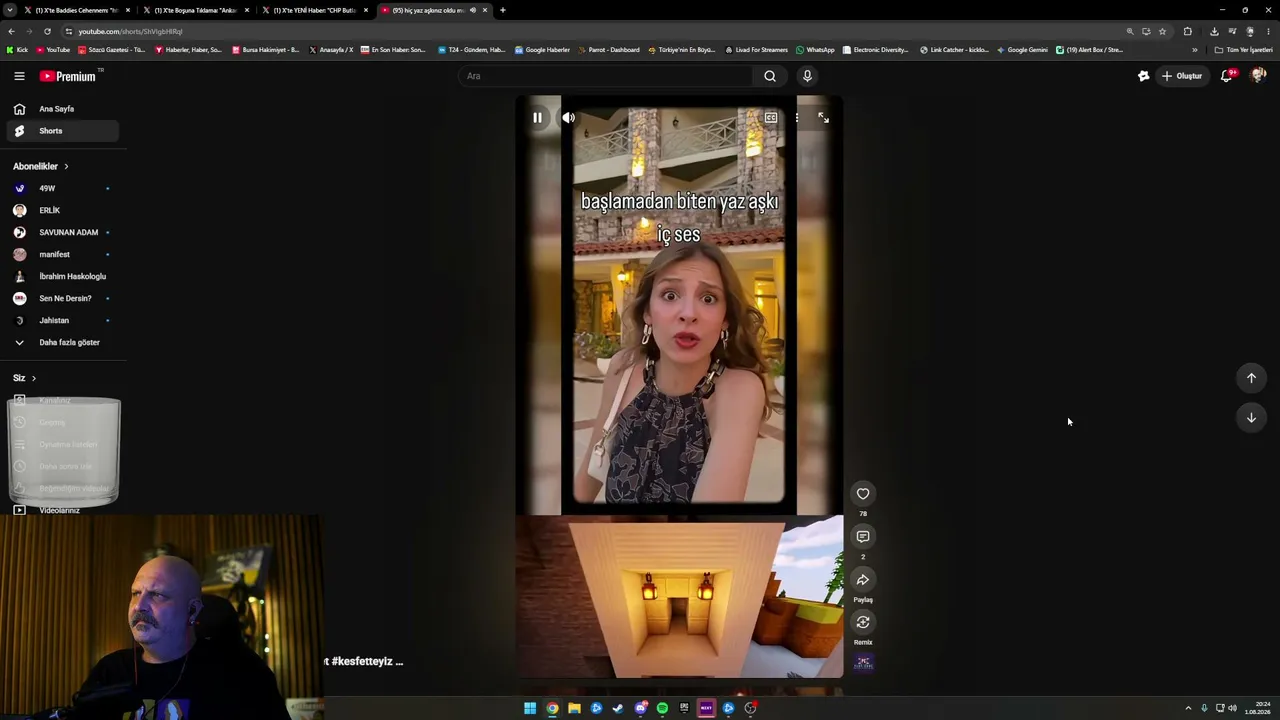Open the manifest channel subscription
This screenshot has height=720, width=1280.
63,254
